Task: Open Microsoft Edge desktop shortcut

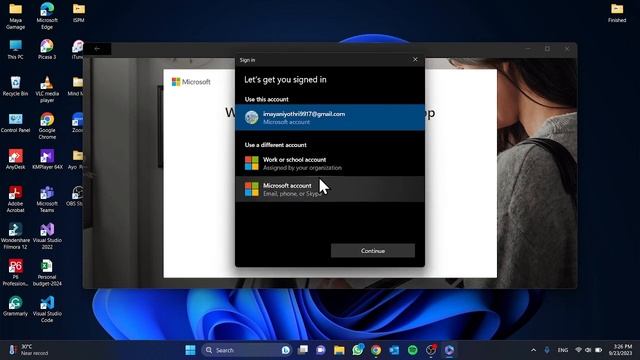Action: click(x=47, y=16)
